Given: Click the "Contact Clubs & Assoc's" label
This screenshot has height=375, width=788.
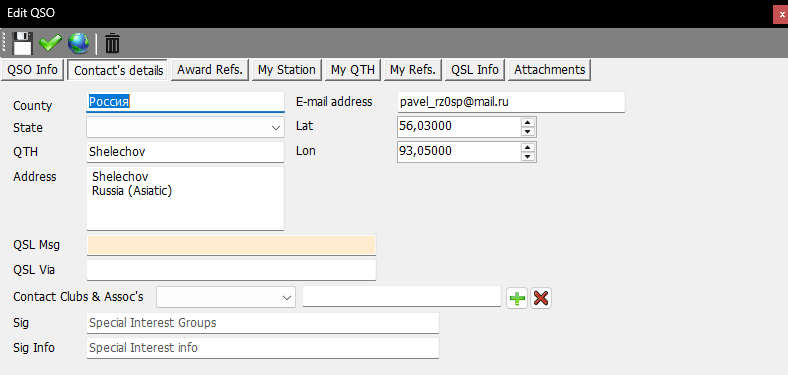Looking at the screenshot, I should coord(78,297).
